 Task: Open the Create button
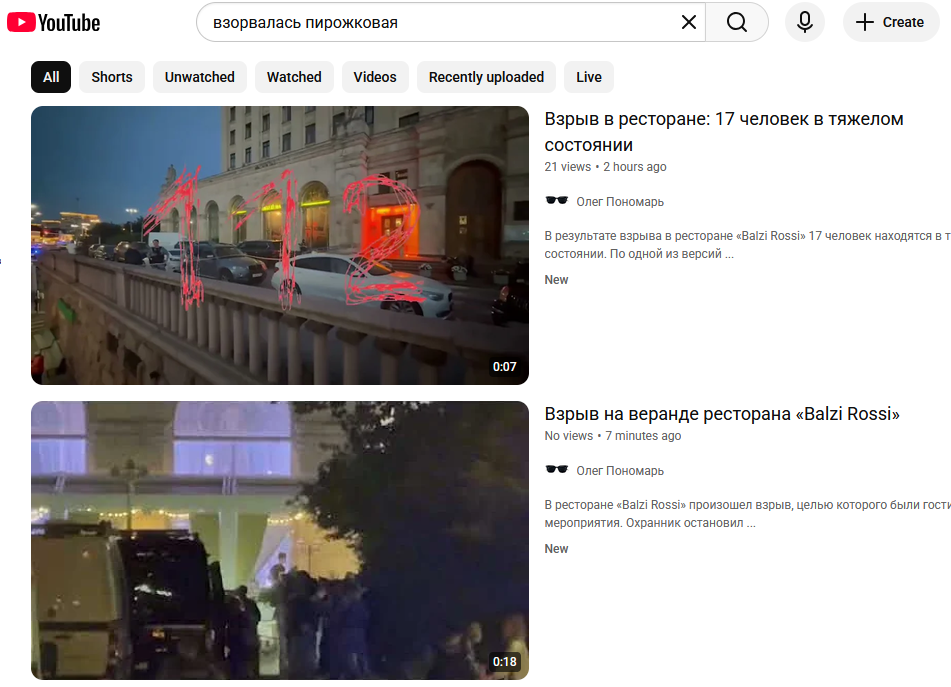[x=891, y=22]
